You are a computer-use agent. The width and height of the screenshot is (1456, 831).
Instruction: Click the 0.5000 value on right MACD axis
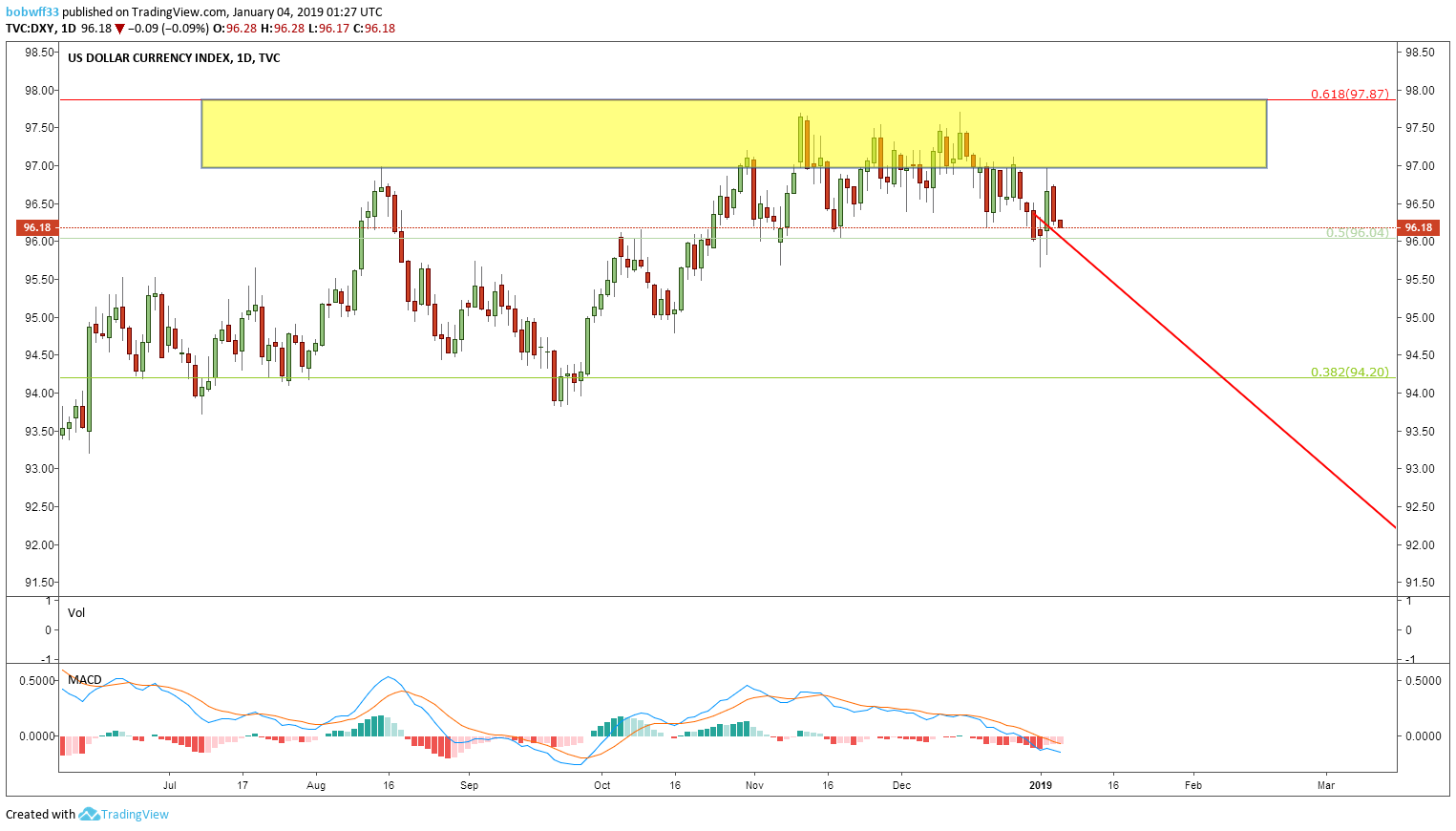pos(1423,681)
